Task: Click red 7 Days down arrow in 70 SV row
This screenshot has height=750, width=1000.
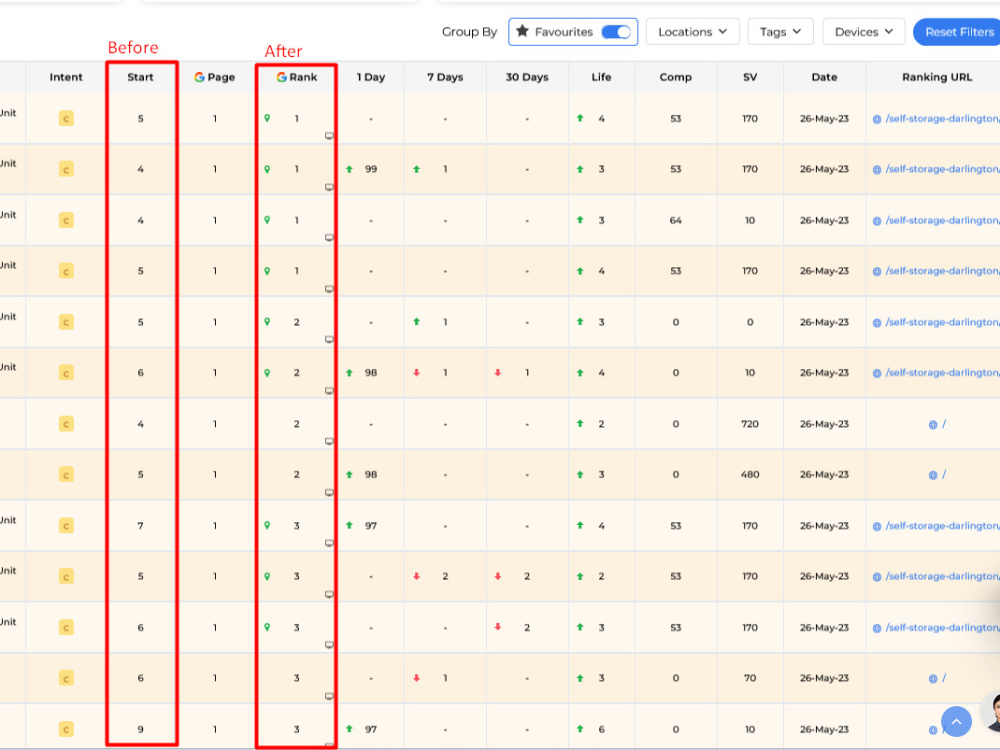Action: (x=416, y=678)
